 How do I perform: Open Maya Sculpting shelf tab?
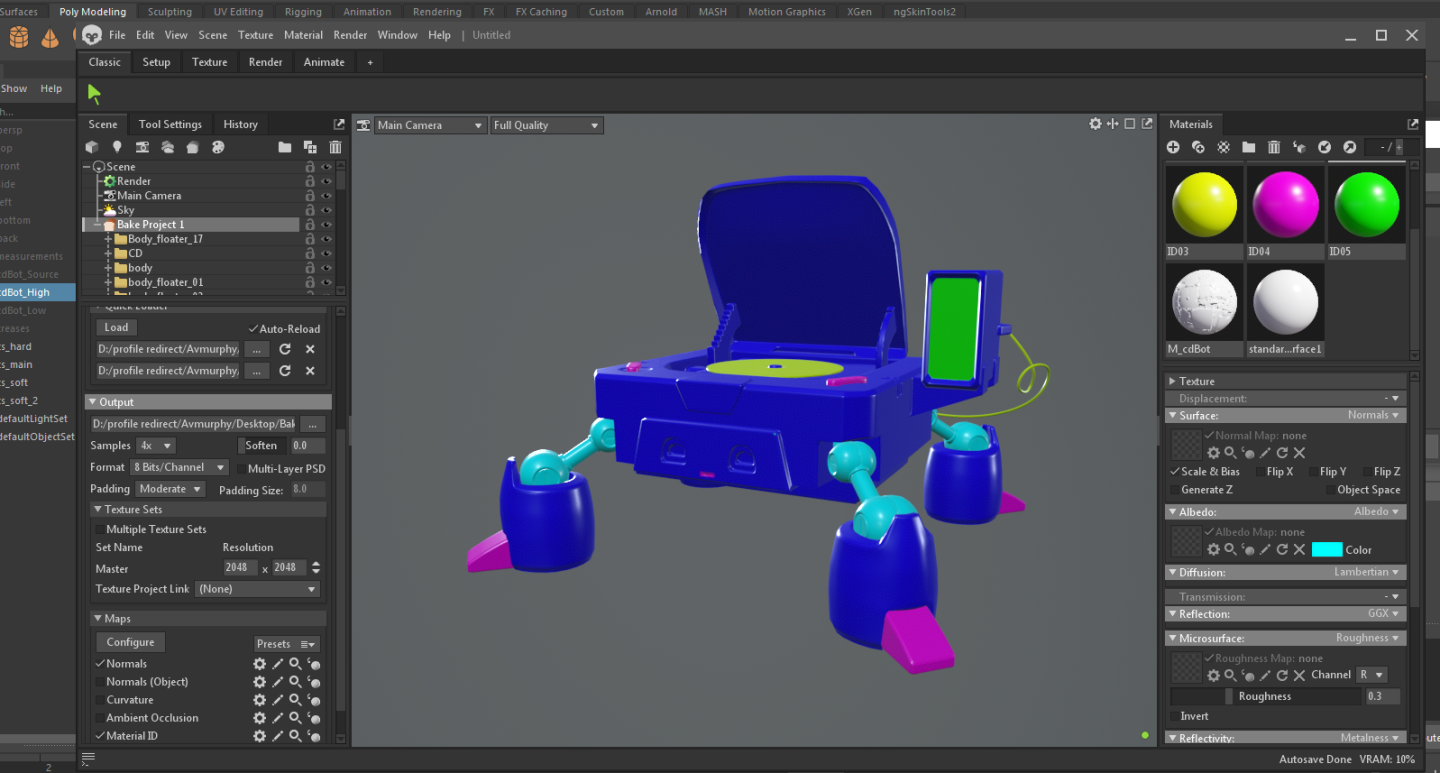[170, 12]
